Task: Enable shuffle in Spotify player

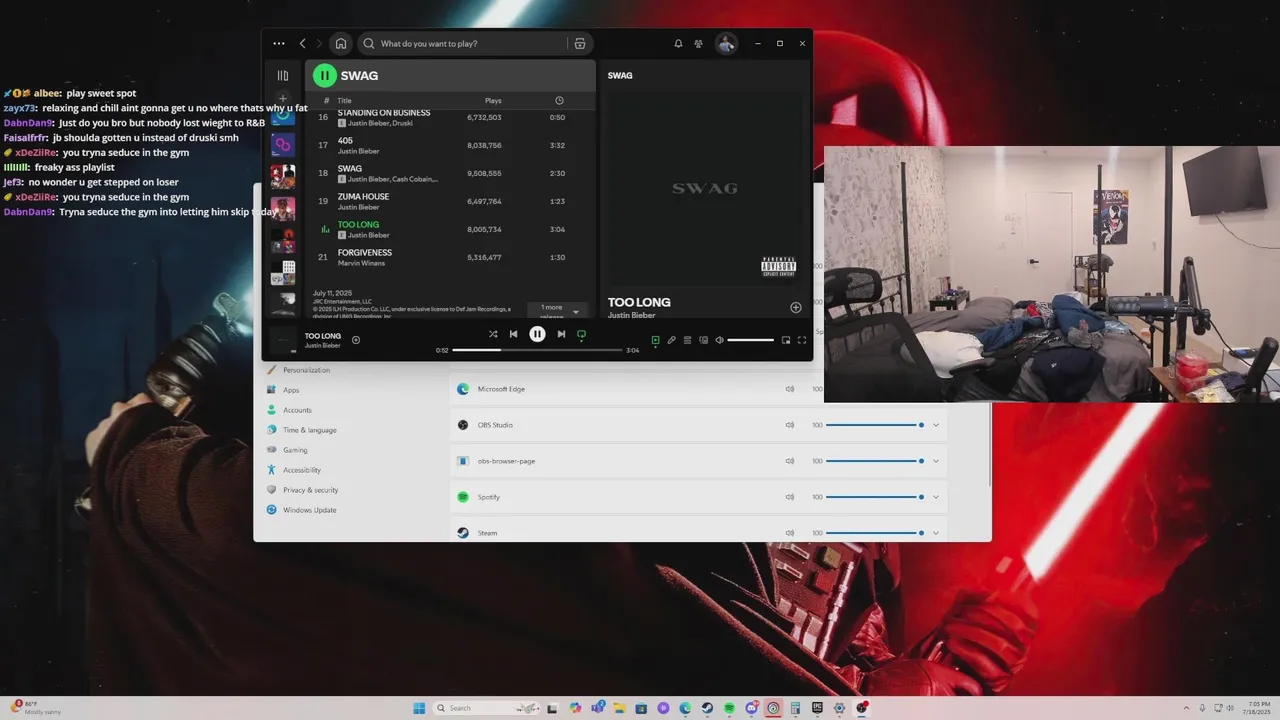Action: point(493,334)
